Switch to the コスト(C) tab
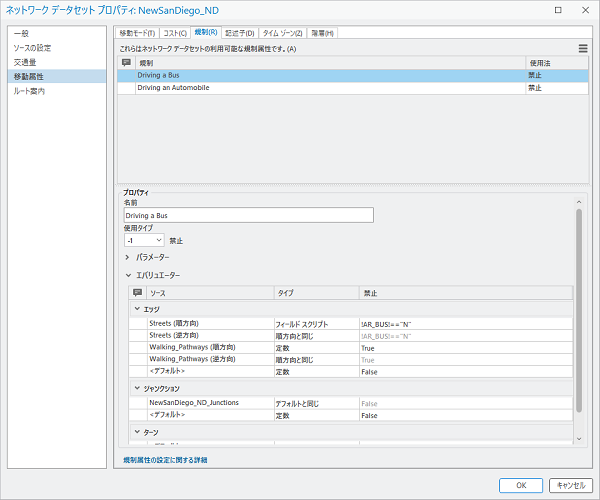Viewport: 600px width, 500px height. click(174, 33)
